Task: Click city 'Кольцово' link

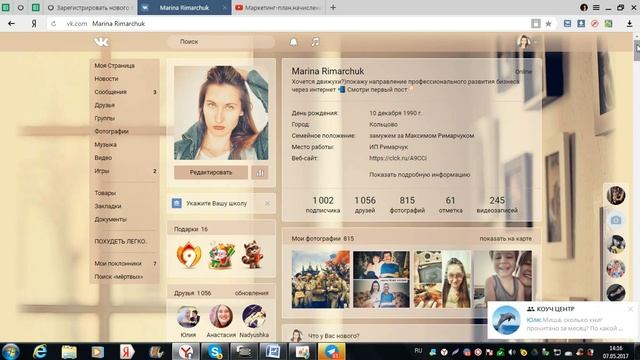Action: tap(383, 124)
